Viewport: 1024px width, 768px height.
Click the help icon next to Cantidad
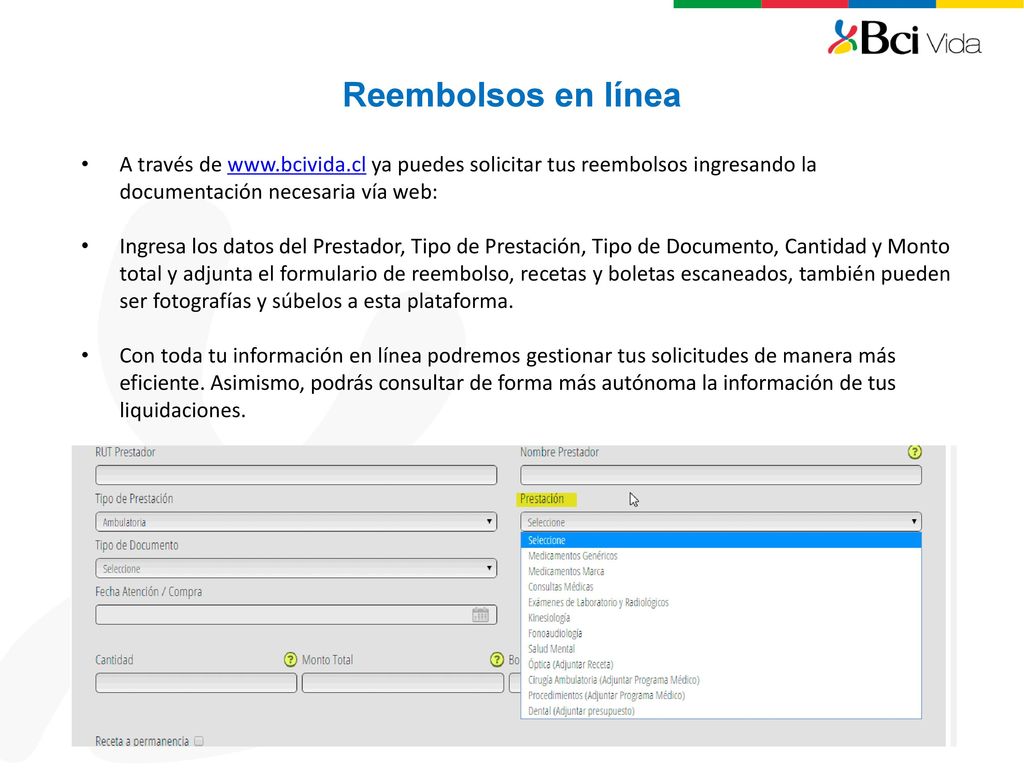coord(291,660)
